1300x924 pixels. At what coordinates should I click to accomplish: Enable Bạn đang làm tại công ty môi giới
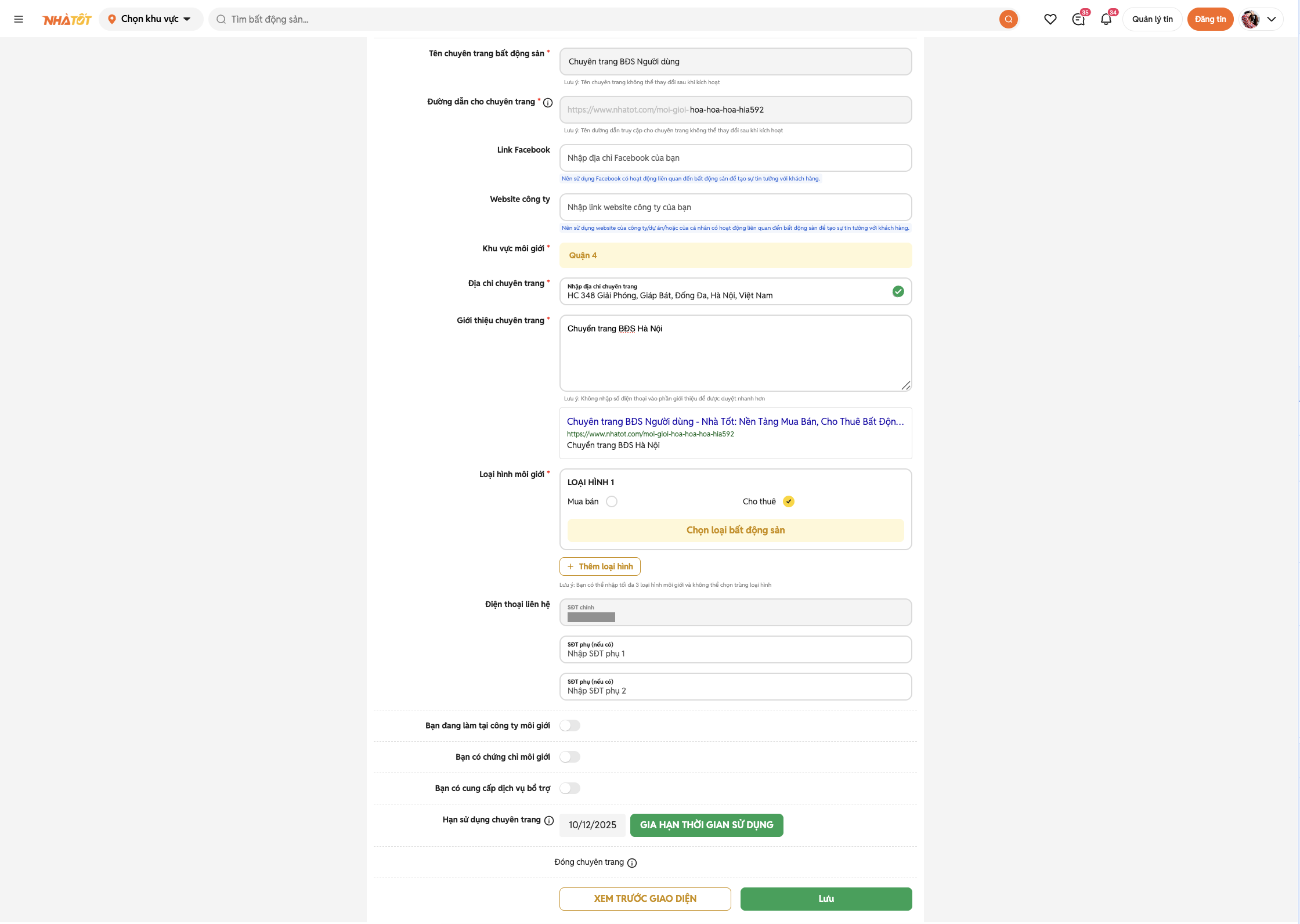569,726
